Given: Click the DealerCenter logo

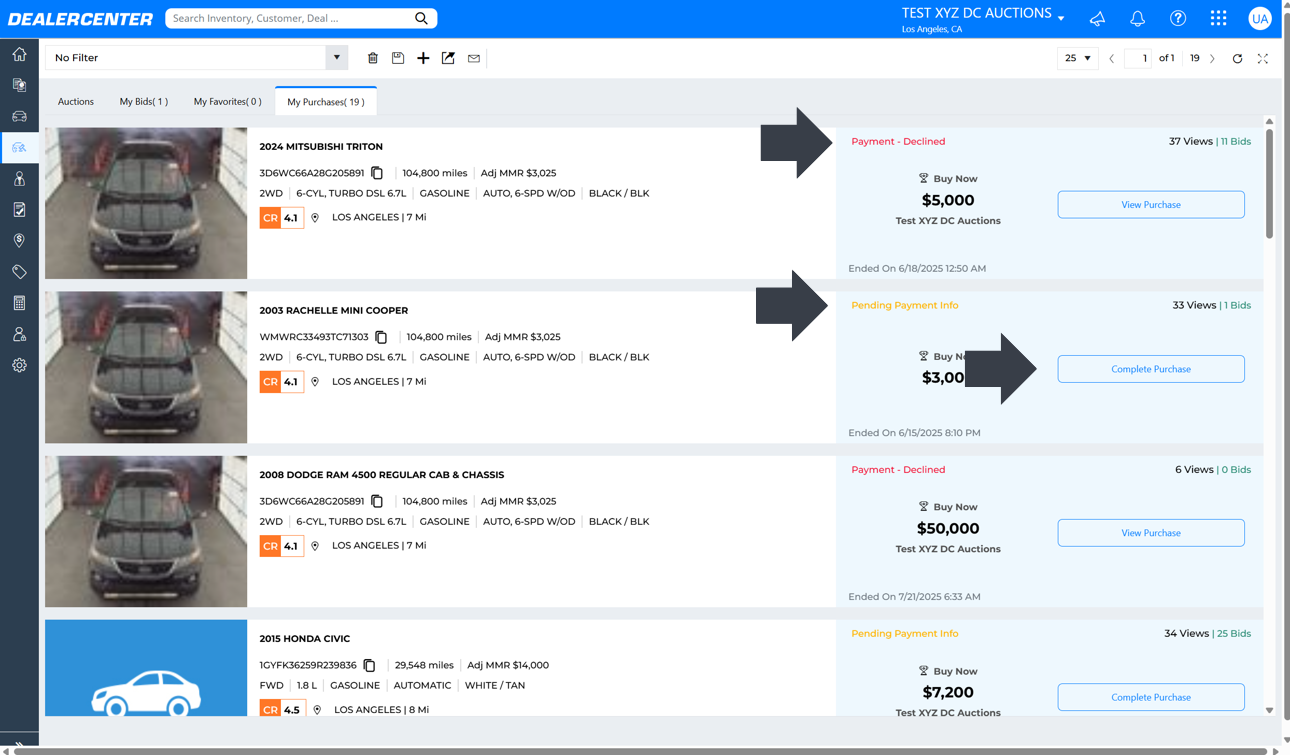Looking at the screenshot, I should pos(80,19).
